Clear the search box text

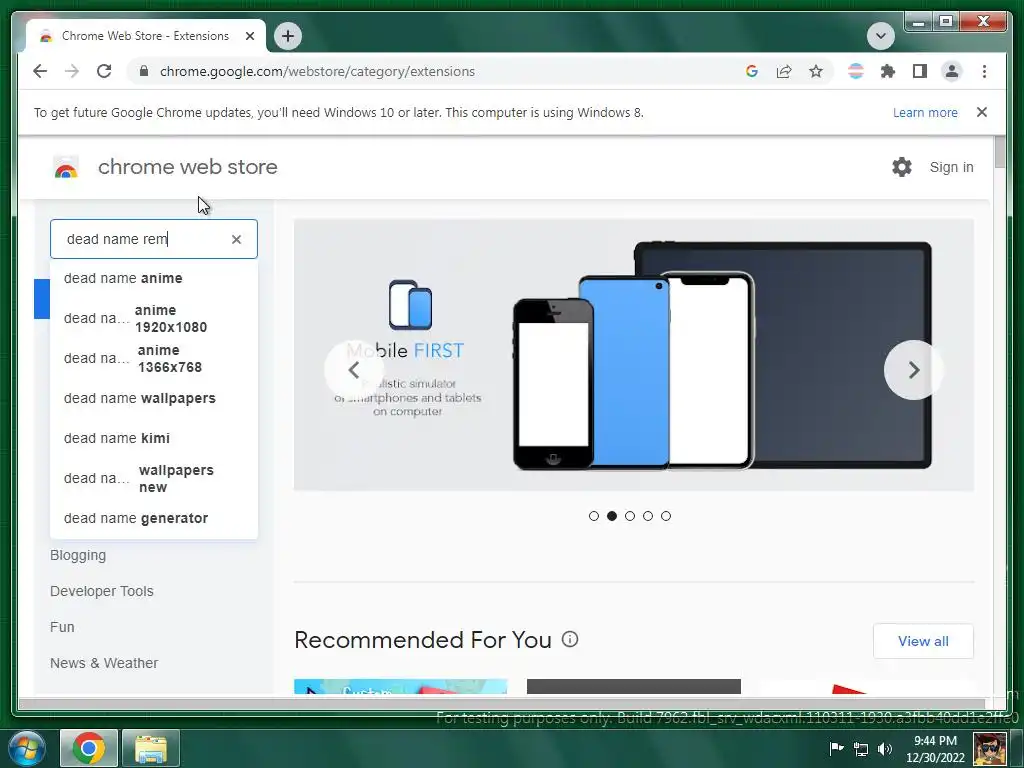(236, 240)
